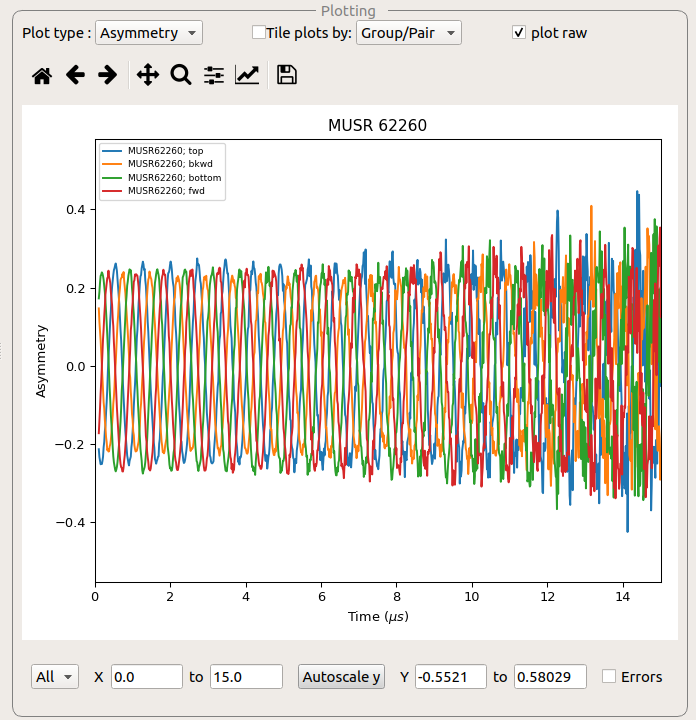Click the X maximum field showing 15.0

tap(246, 677)
